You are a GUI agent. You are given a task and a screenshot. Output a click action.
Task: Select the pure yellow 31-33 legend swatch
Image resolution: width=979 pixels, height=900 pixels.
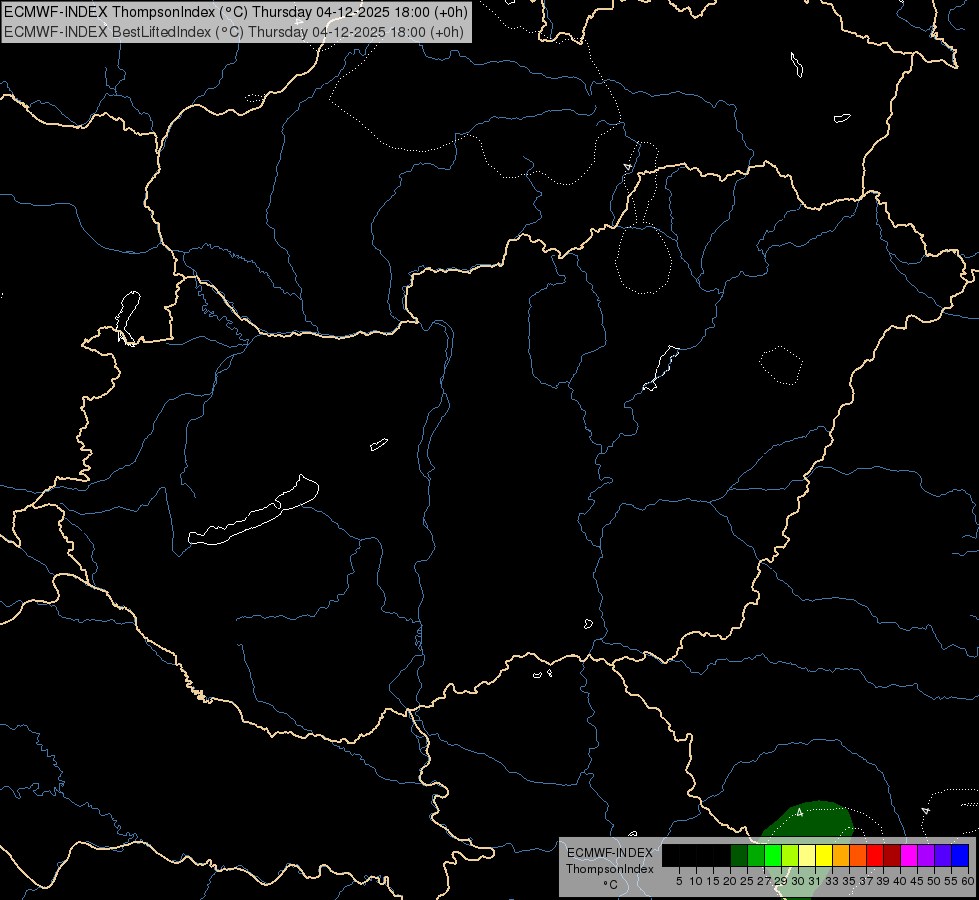pos(824,855)
